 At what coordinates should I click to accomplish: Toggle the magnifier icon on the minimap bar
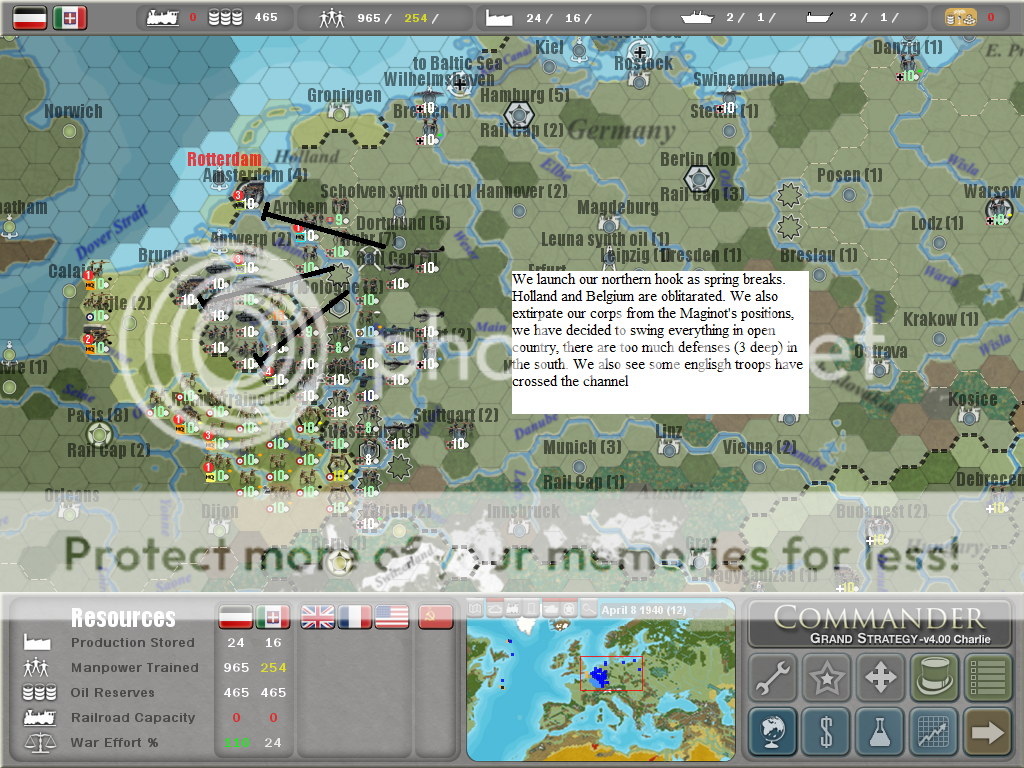point(588,608)
